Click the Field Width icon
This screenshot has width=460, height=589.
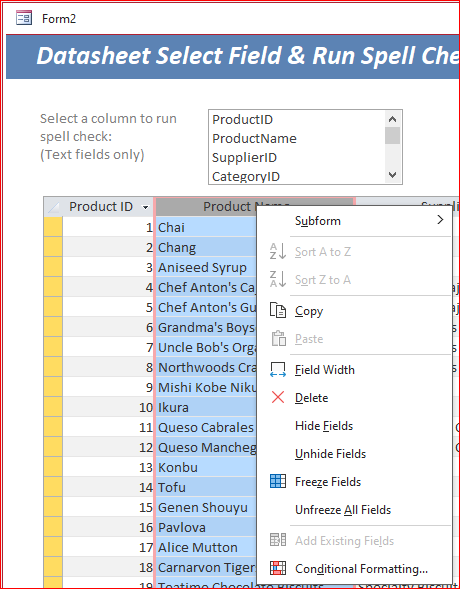pos(278,370)
